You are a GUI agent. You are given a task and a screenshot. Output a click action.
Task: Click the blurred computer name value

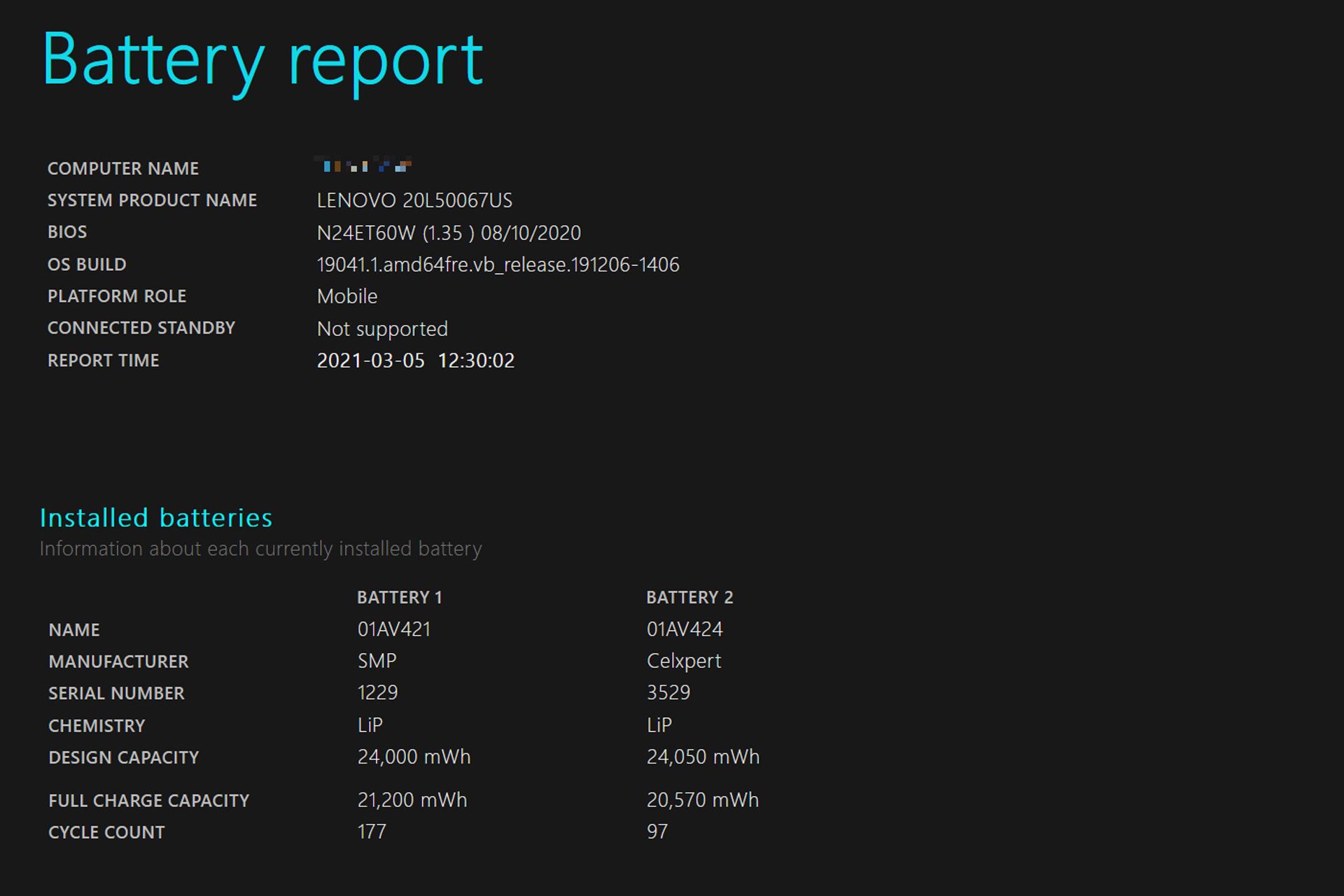pos(364,165)
